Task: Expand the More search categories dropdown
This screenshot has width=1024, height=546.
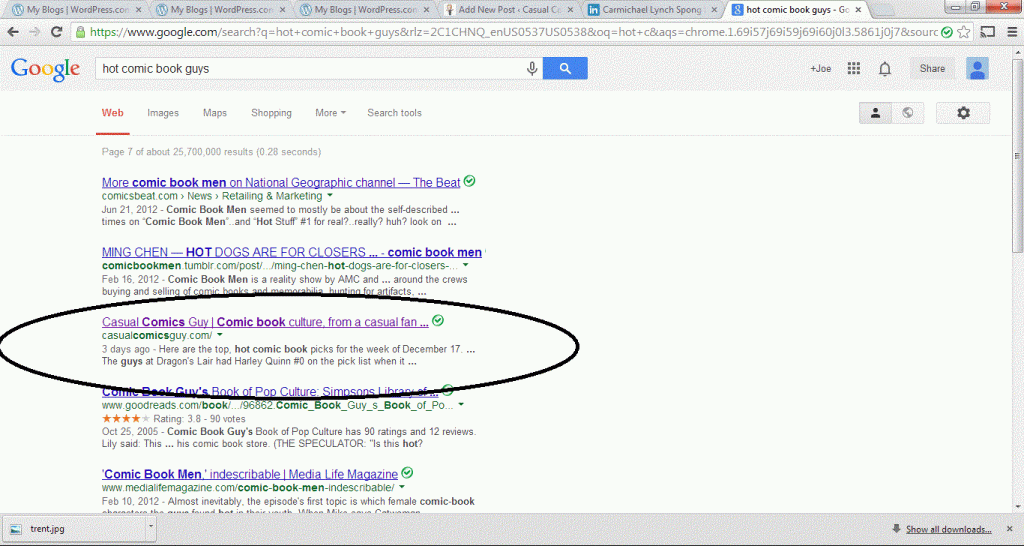Action: click(330, 113)
